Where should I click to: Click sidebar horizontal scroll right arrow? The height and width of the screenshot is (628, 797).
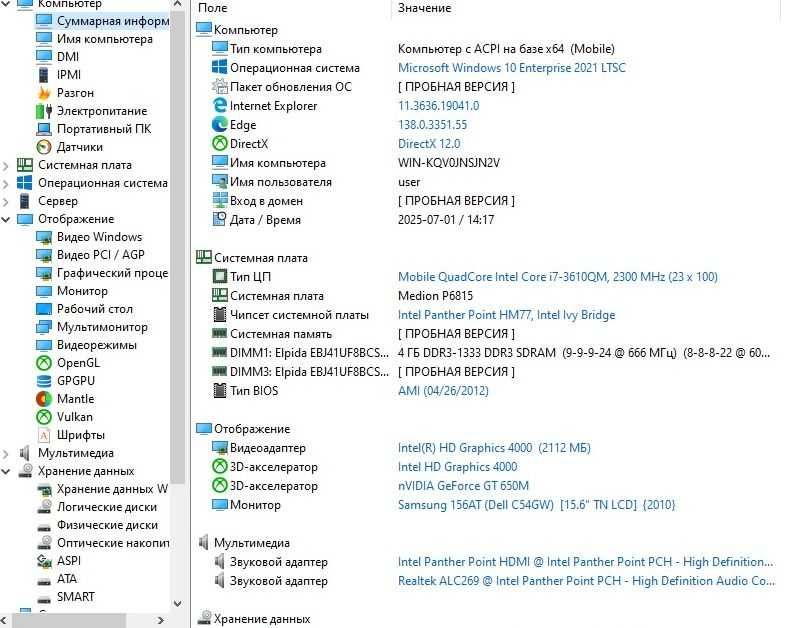[x=161, y=620]
